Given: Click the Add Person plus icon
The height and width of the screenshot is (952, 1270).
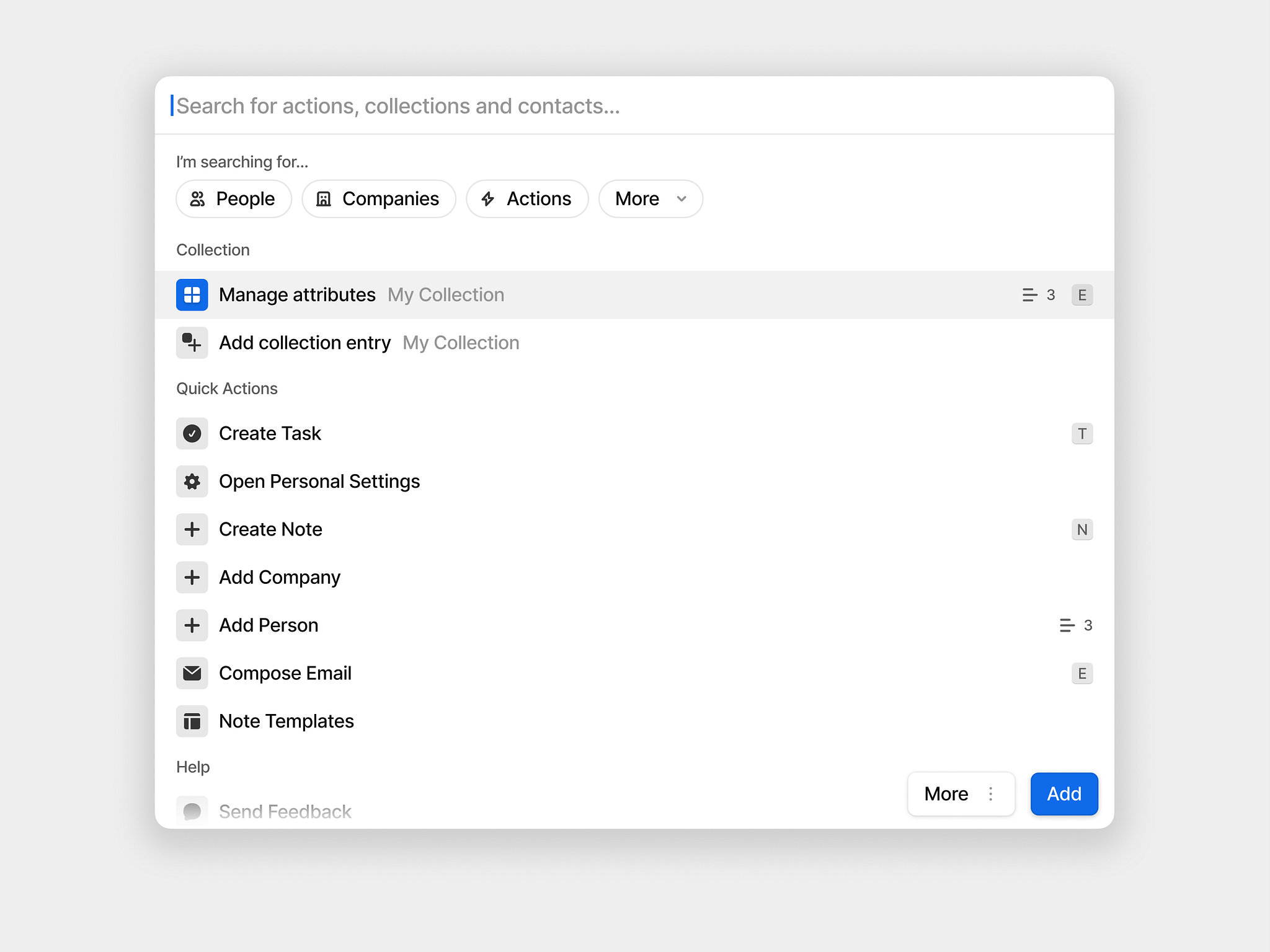Looking at the screenshot, I should click(x=192, y=625).
